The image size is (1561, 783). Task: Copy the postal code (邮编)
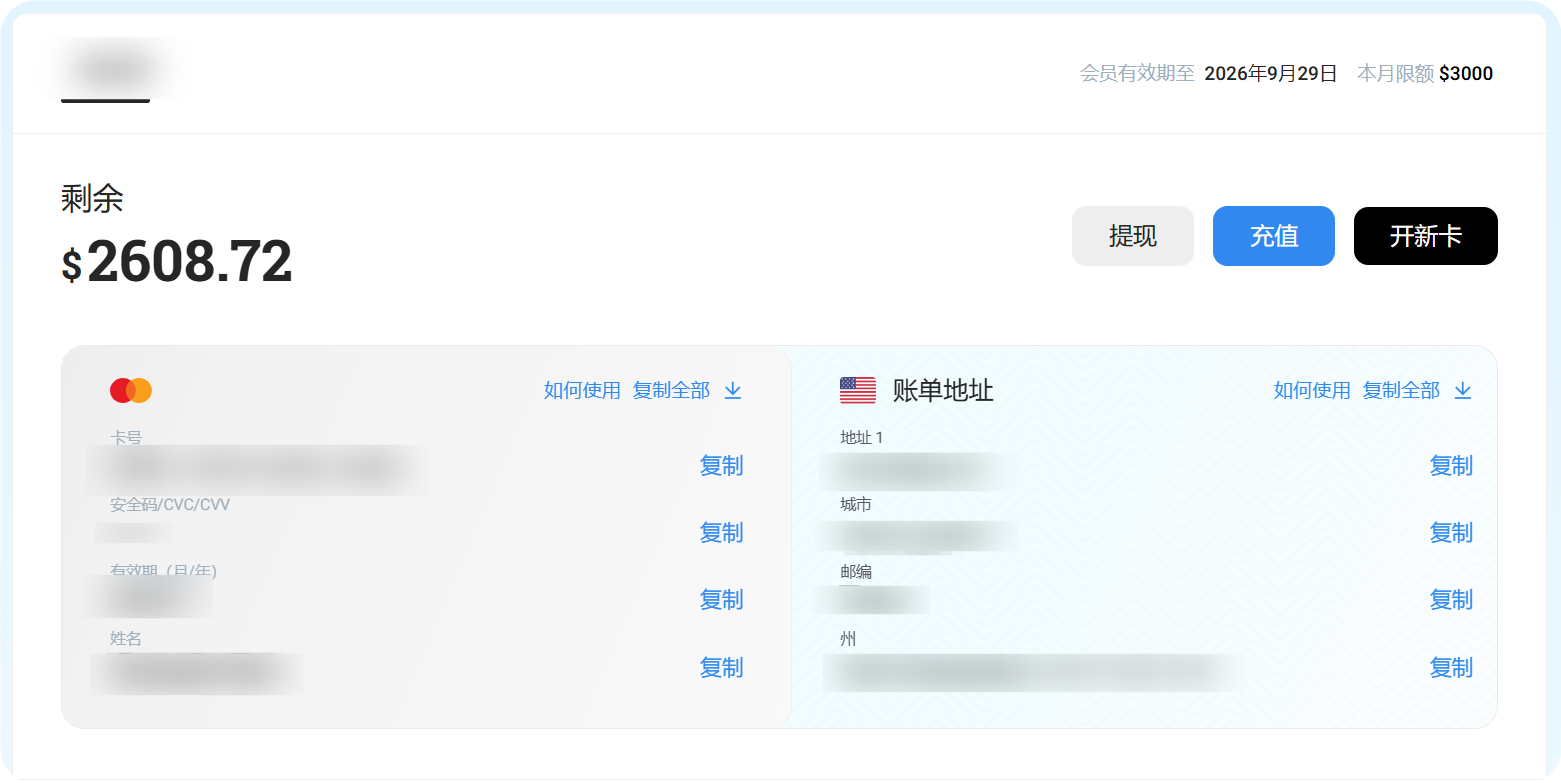click(x=1451, y=600)
